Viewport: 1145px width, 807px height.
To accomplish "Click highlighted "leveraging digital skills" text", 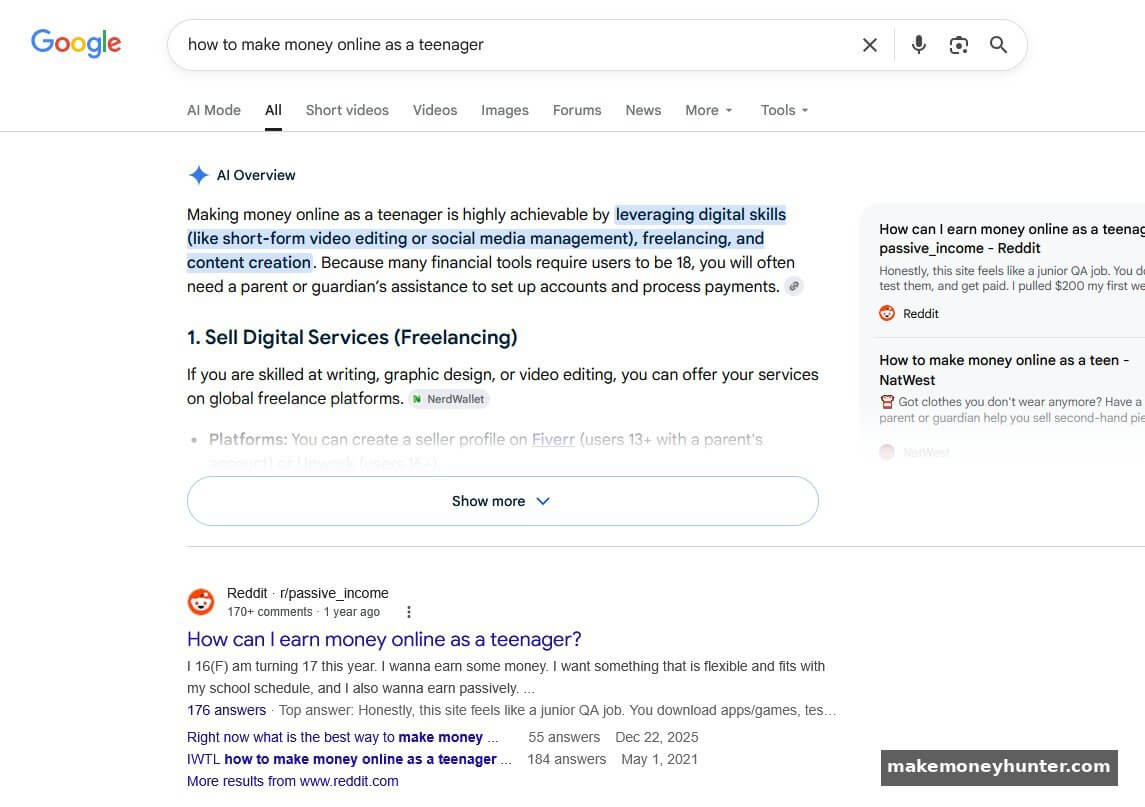I will 701,215.
